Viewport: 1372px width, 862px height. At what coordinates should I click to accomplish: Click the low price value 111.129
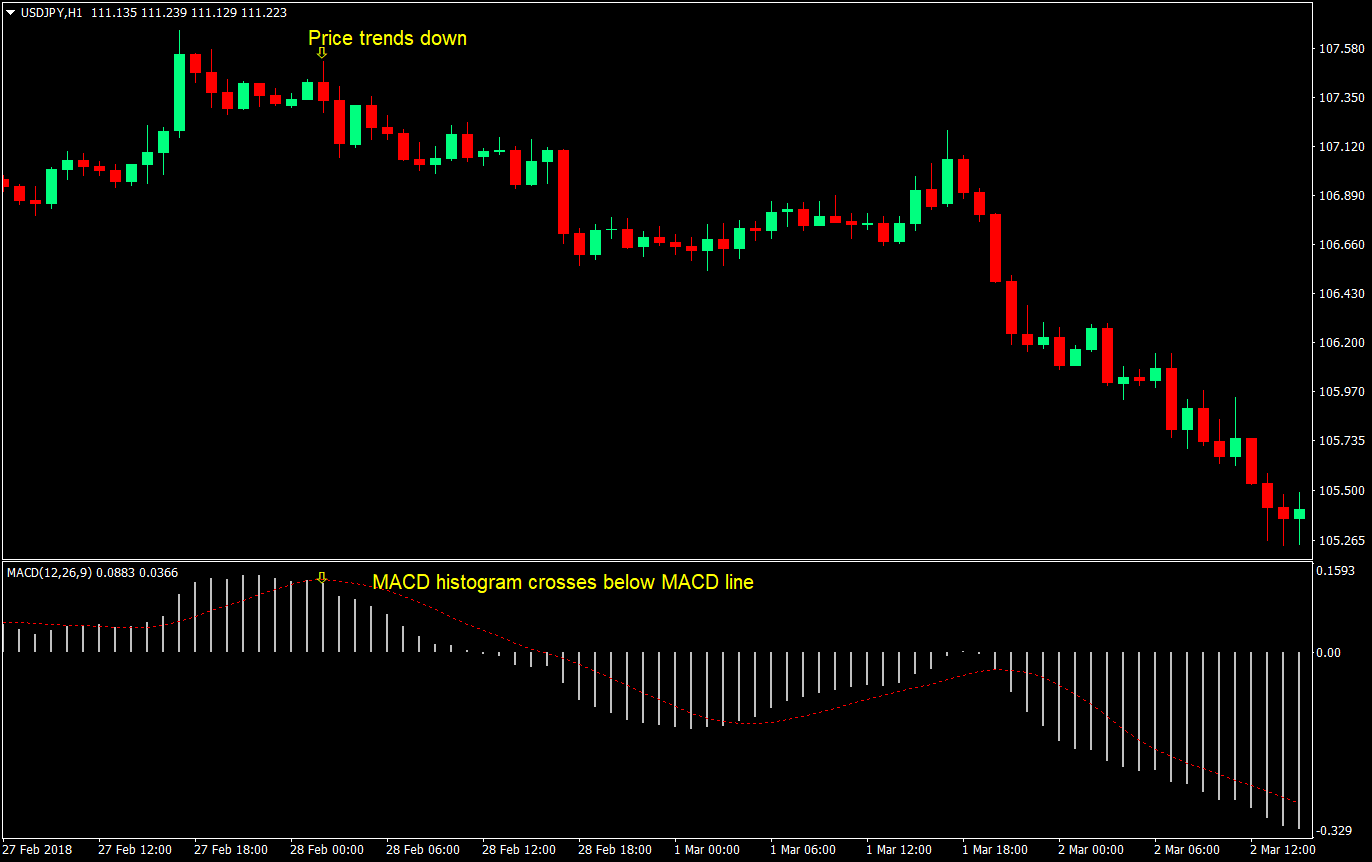tap(214, 13)
